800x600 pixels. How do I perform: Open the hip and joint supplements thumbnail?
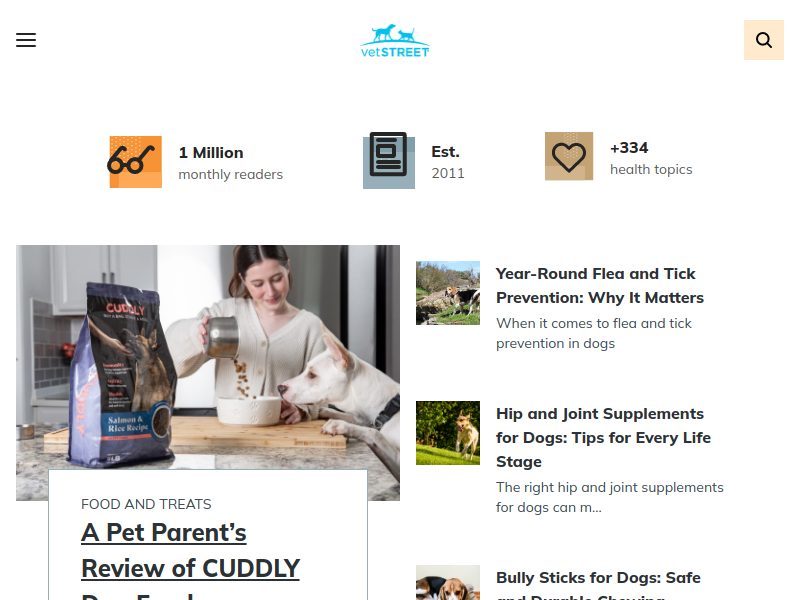pyautogui.click(x=448, y=433)
